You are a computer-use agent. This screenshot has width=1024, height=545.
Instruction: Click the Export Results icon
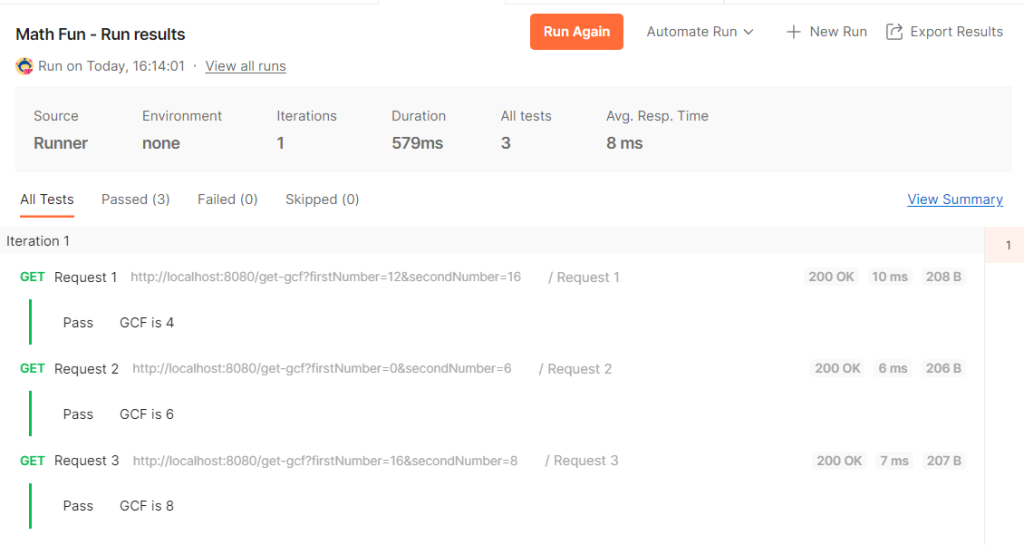(x=894, y=32)
